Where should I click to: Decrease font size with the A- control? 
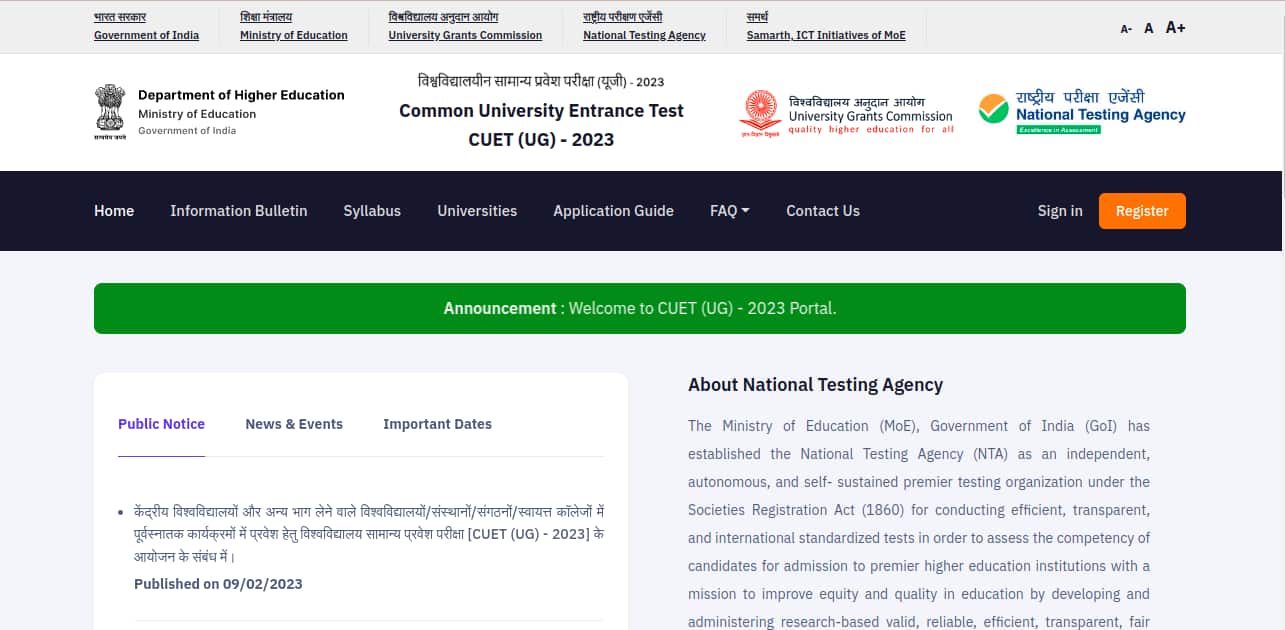point(1124,28)
